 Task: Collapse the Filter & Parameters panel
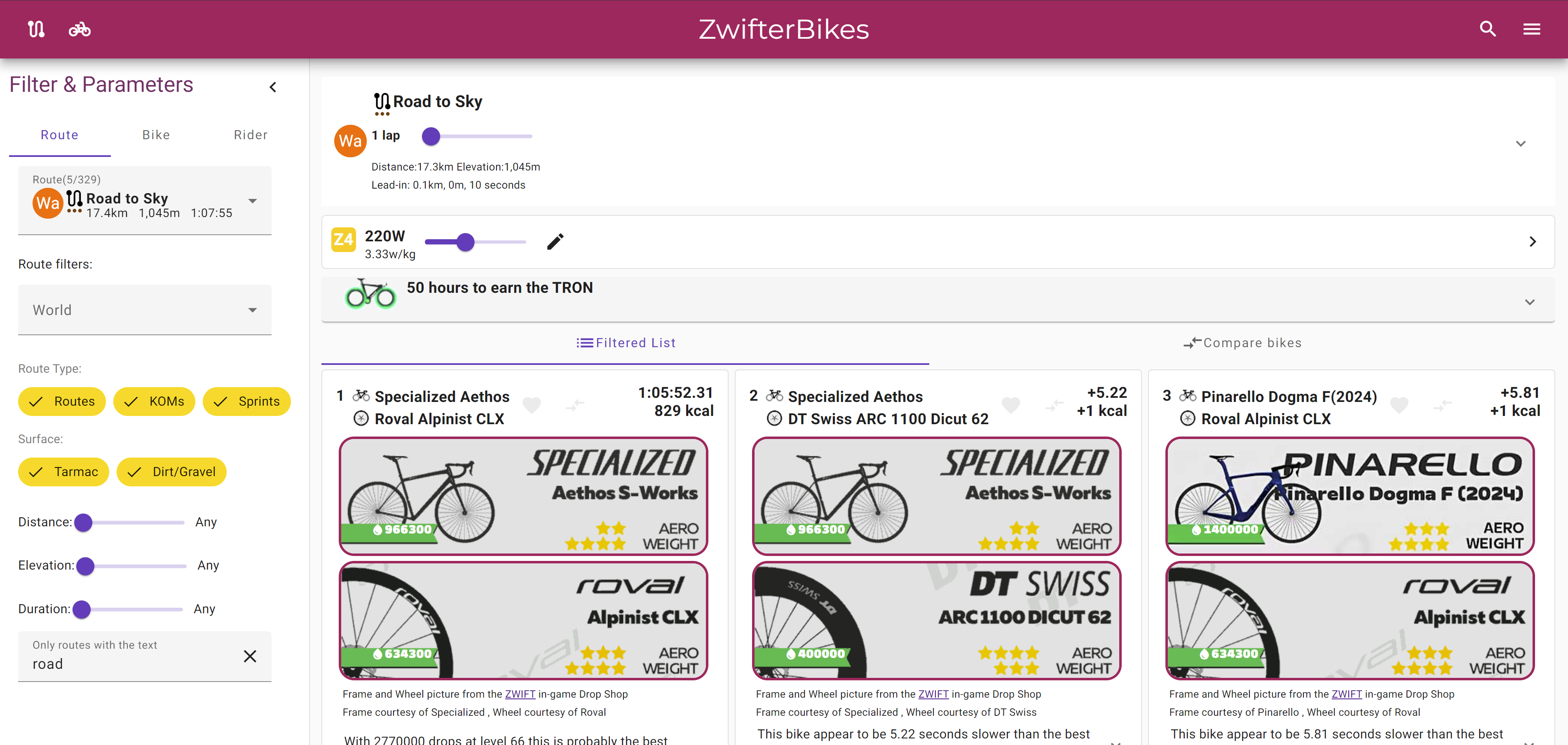click(x=273, y=87)
